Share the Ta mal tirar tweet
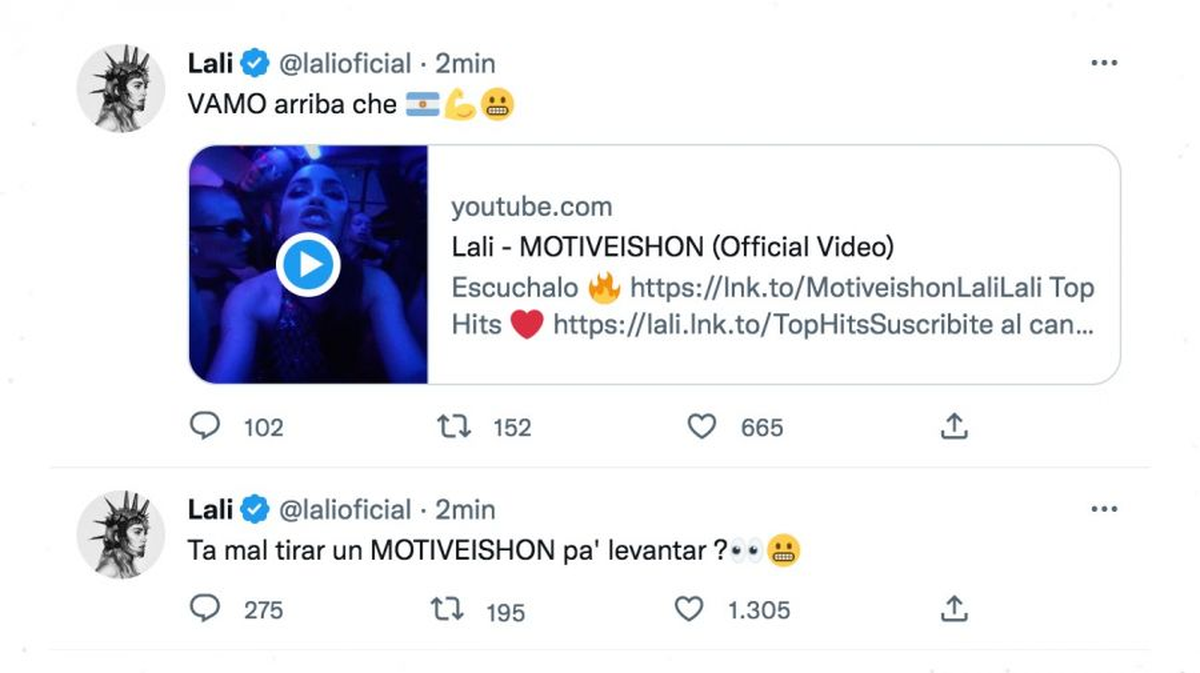This screenshot has width=1200, height=673. (954, 608)
